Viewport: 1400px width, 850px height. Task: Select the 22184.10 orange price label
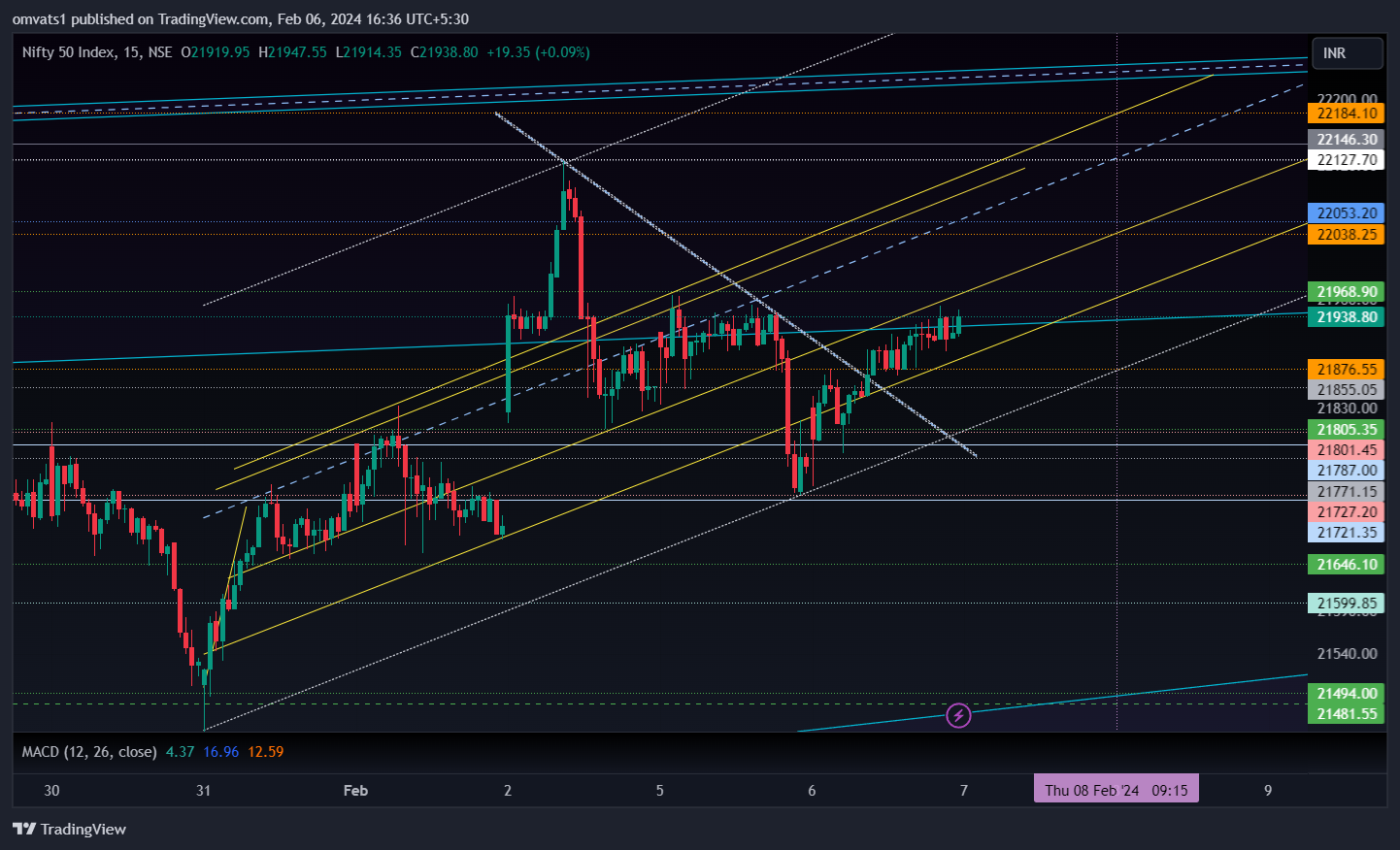pyautogui.click(x=1346, y=114)
